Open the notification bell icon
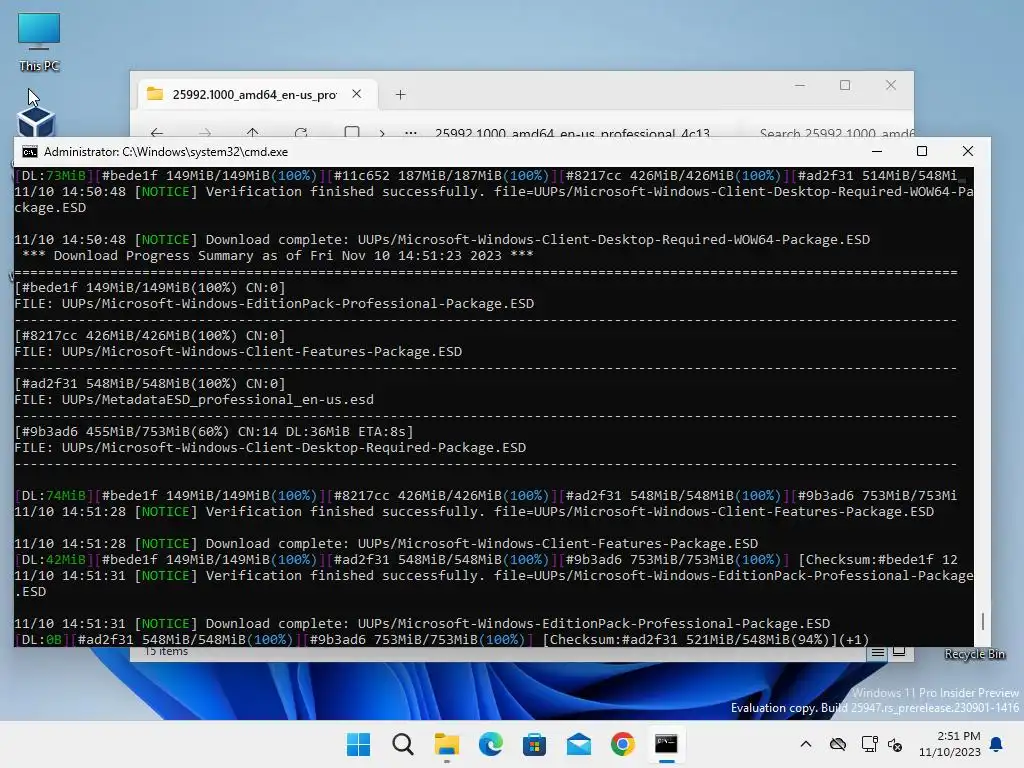 click(x=997, y=744)
